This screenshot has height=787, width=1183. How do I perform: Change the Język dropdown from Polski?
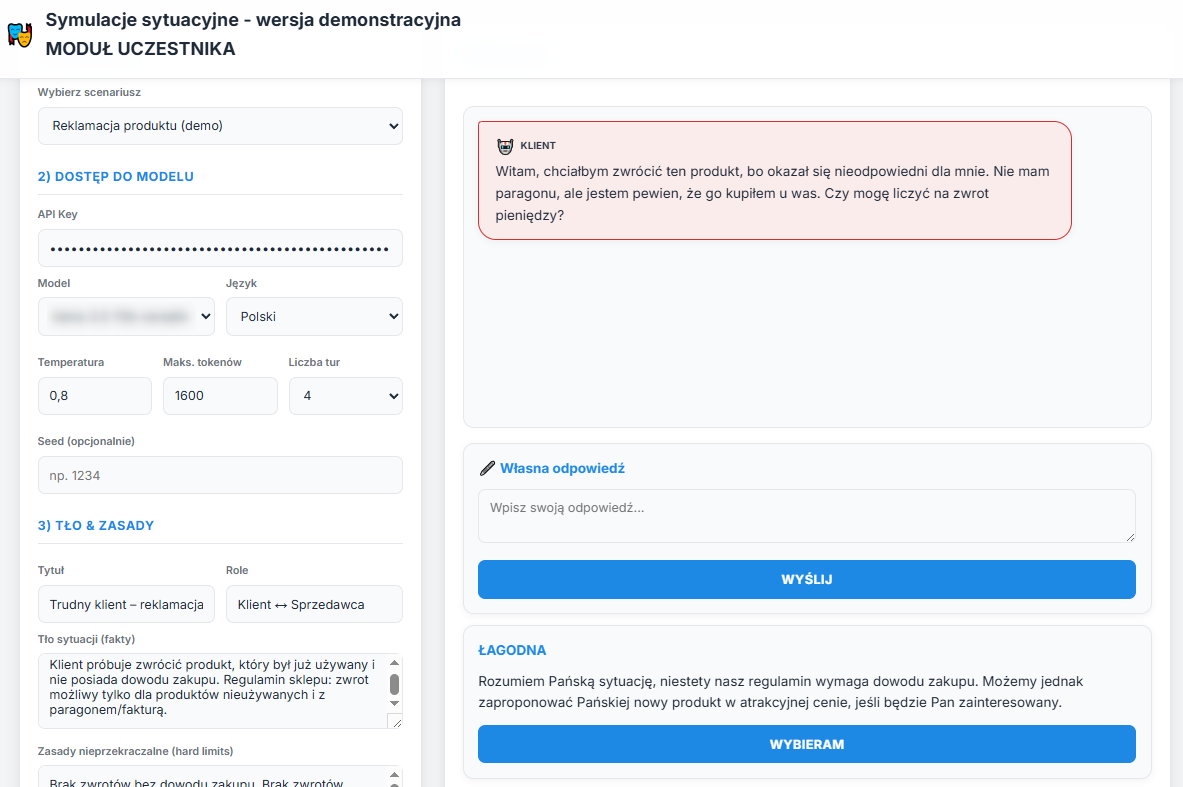point(314,315)
